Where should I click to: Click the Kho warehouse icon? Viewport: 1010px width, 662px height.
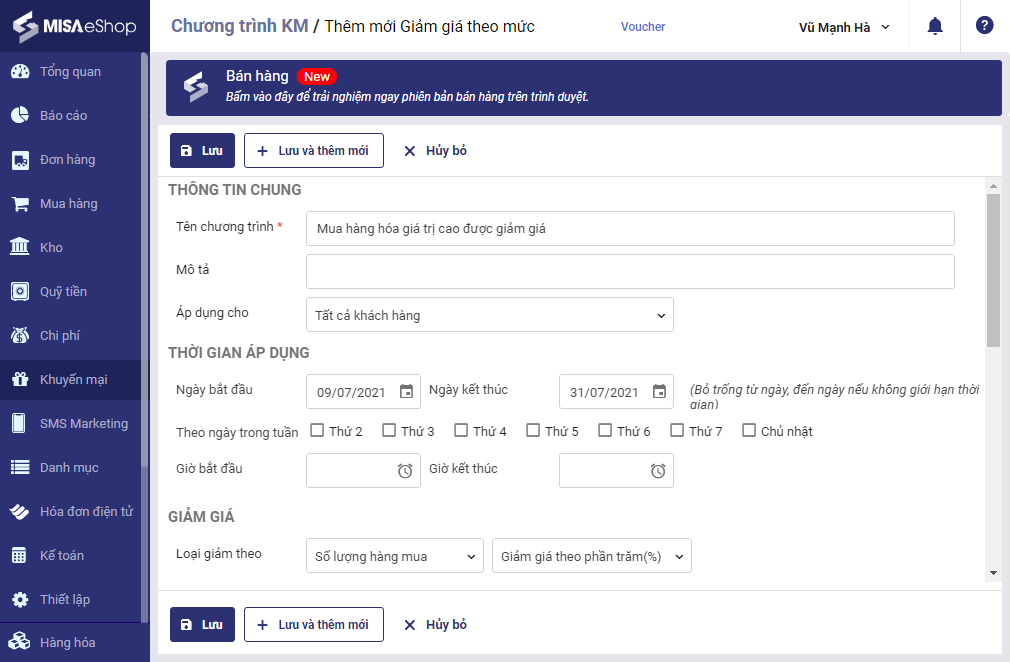click(x=20, y=247)
